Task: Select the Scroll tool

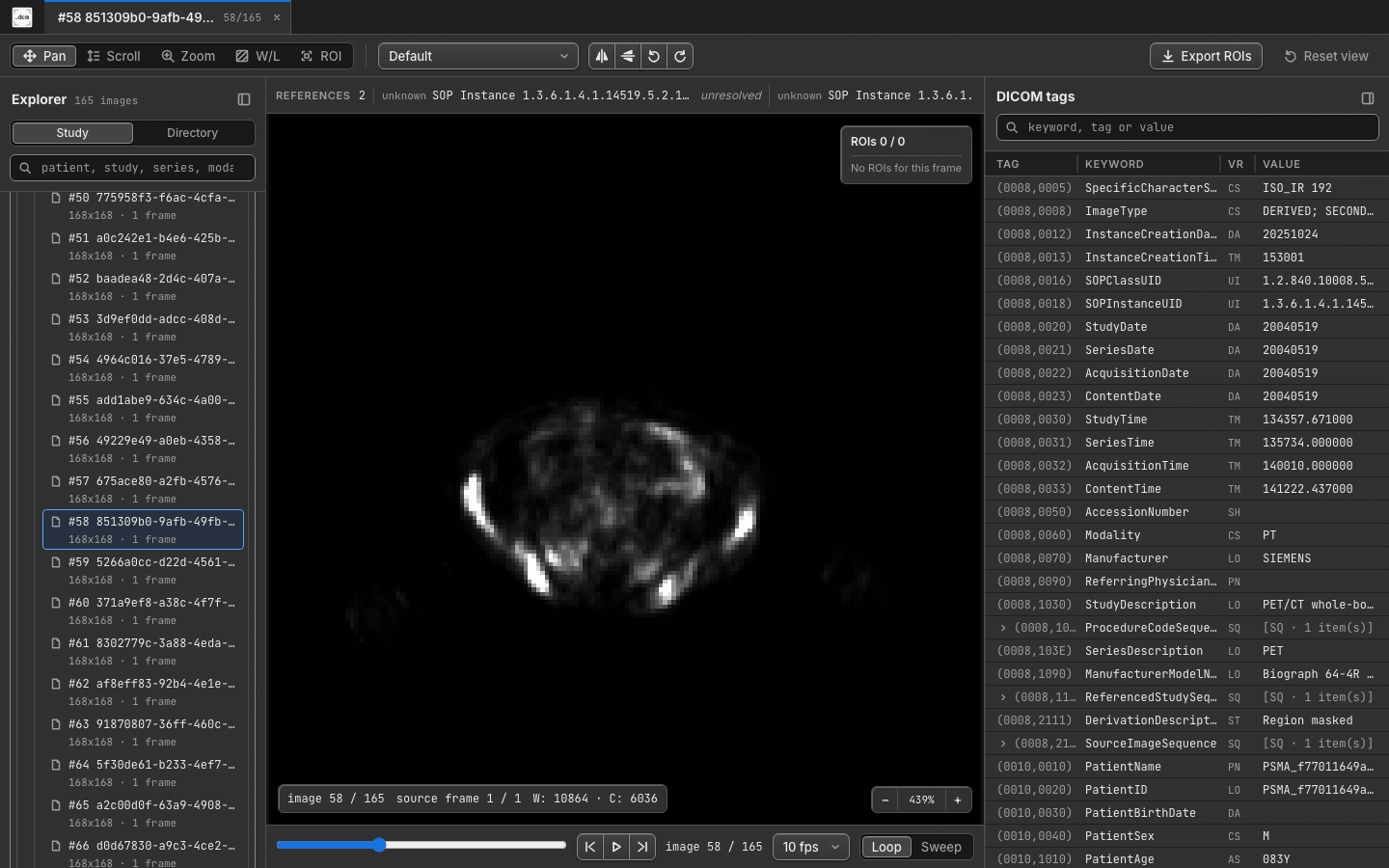Action: tap(114, 56)
